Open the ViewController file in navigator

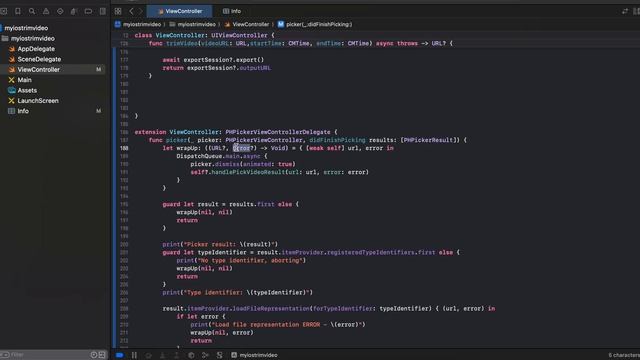[38, 69]
